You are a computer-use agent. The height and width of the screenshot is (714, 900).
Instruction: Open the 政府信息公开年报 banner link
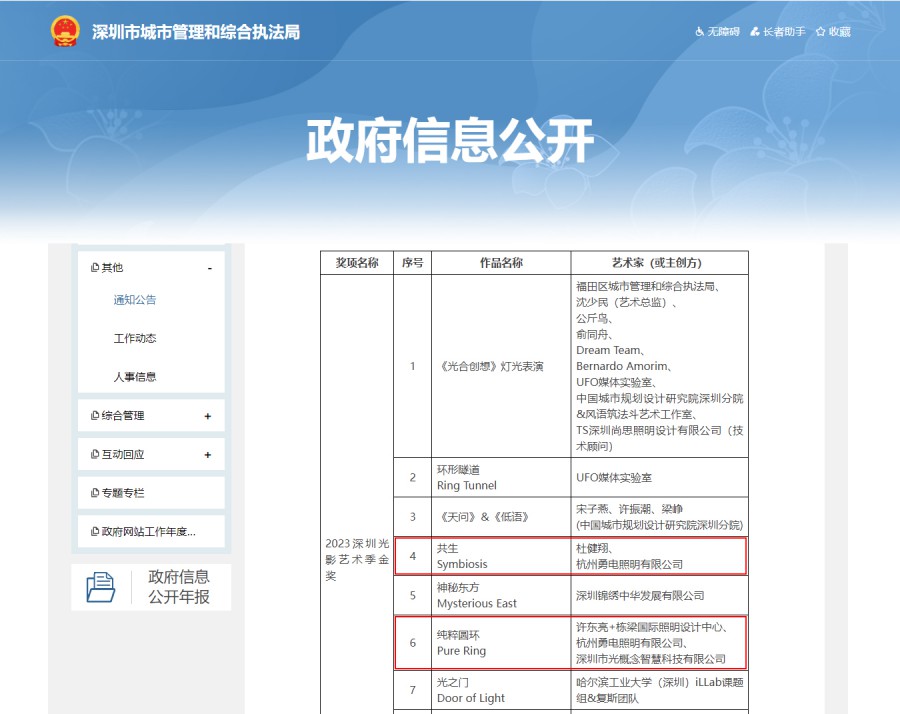(x=179, y=587)
